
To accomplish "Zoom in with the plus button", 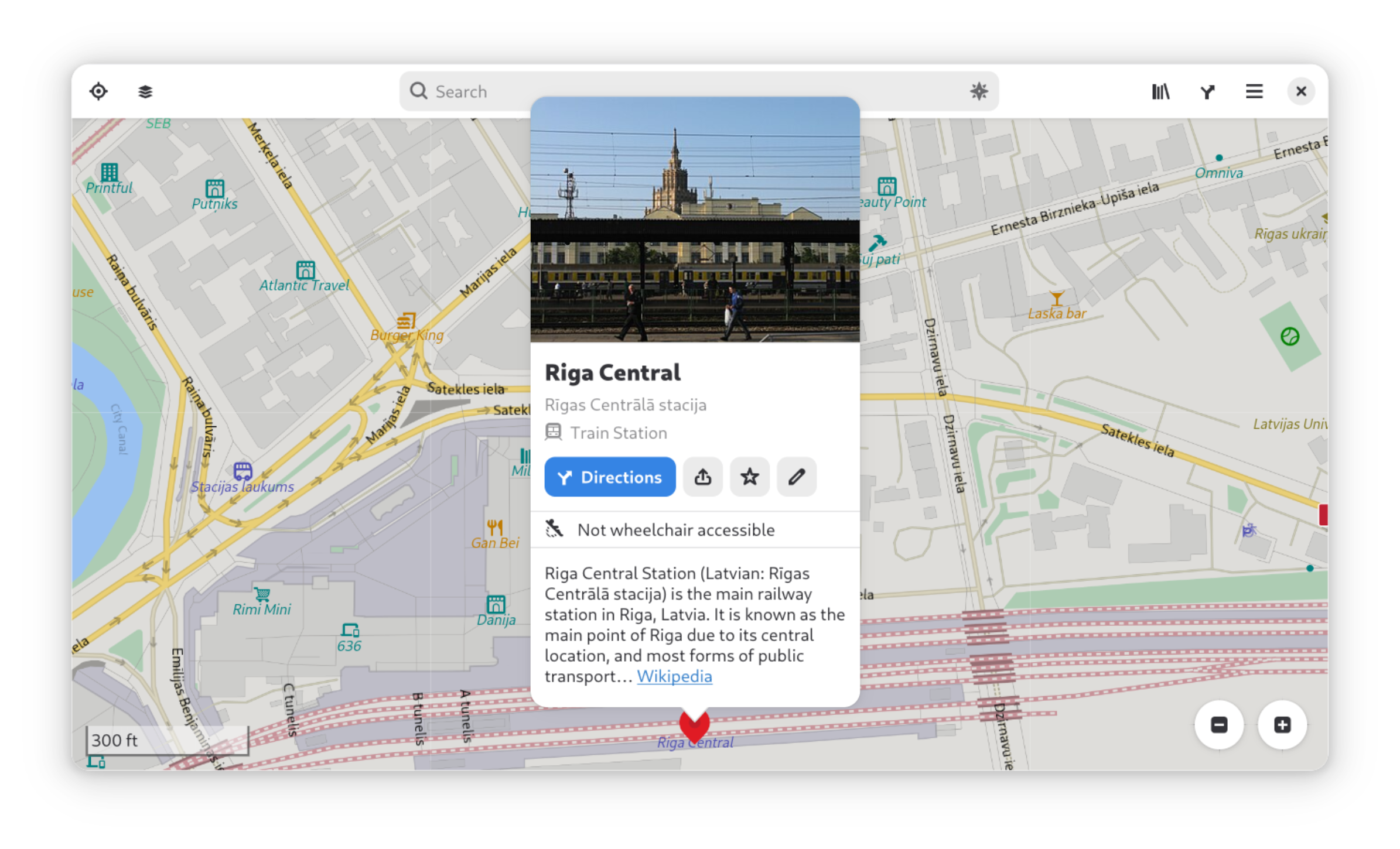I will [1282, 725].
